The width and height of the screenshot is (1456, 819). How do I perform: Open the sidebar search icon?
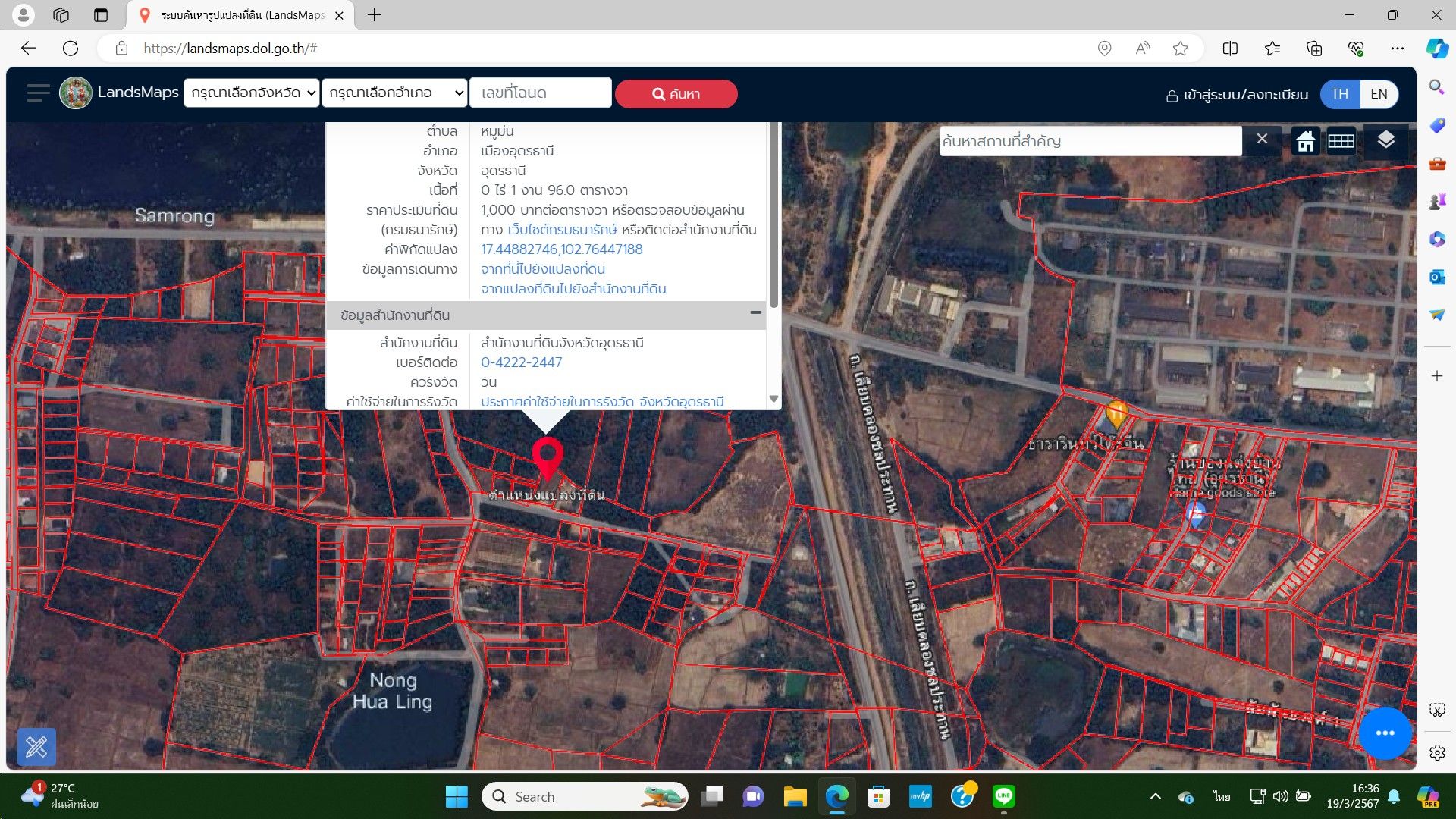pyautogui.click(x=1436, y=87)
